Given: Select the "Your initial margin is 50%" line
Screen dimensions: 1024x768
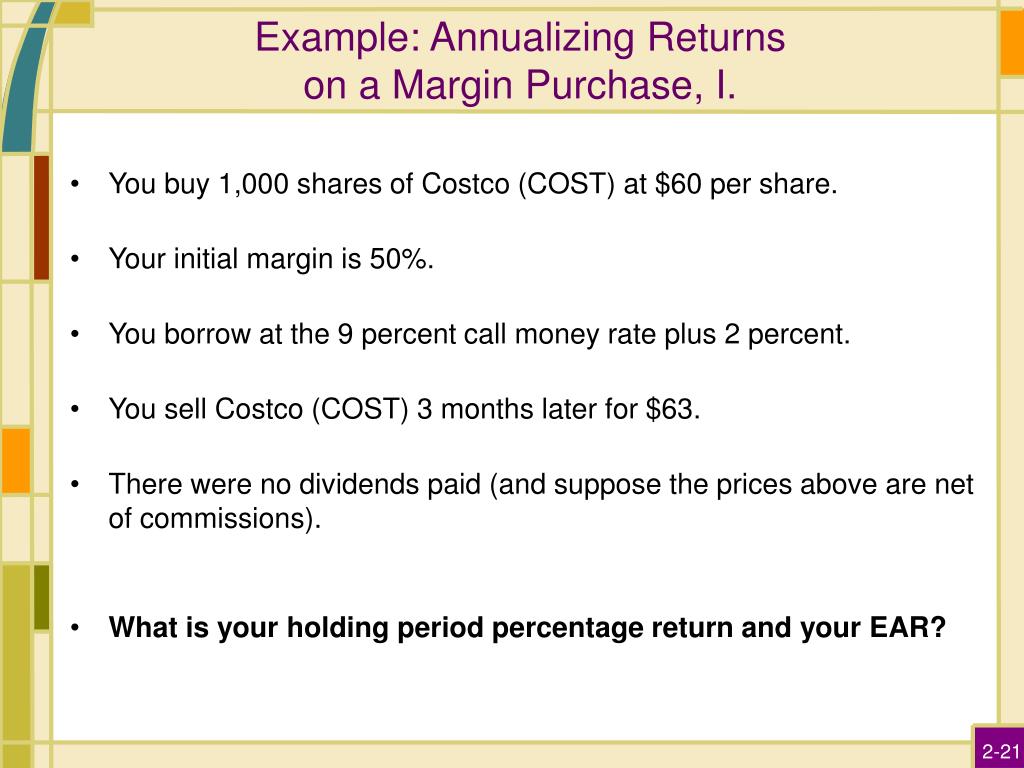Looking at the screenshot, I should tap(272, 259).
